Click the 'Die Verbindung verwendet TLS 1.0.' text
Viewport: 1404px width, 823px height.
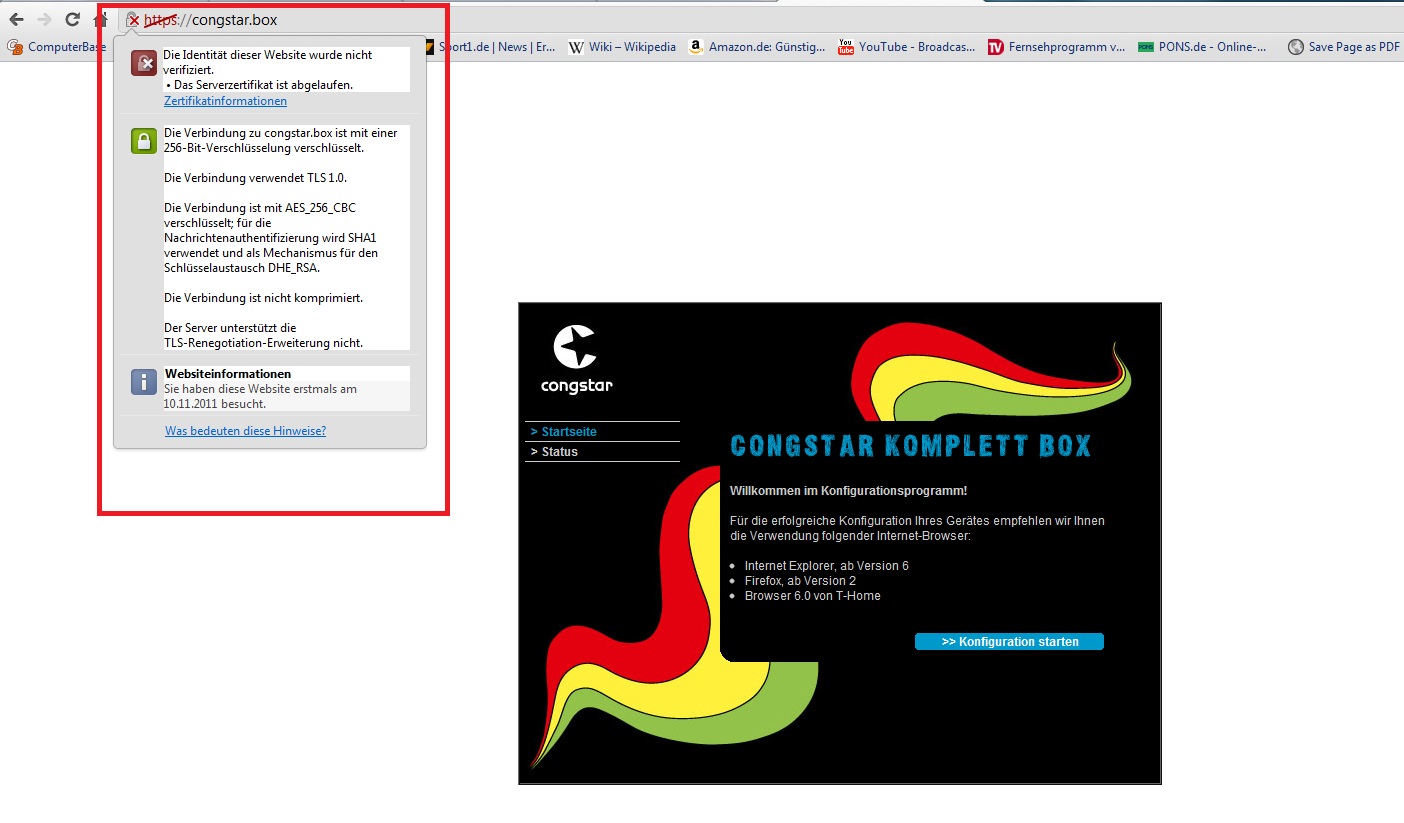tap(255, 178)
